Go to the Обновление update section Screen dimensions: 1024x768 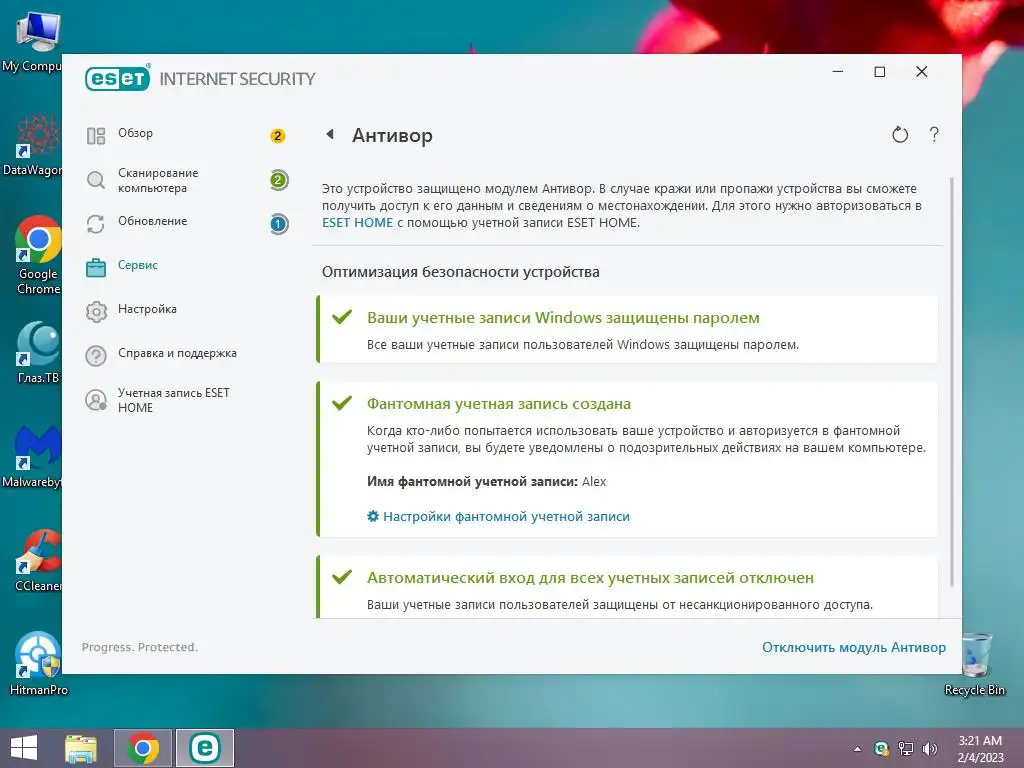[152, 221]
